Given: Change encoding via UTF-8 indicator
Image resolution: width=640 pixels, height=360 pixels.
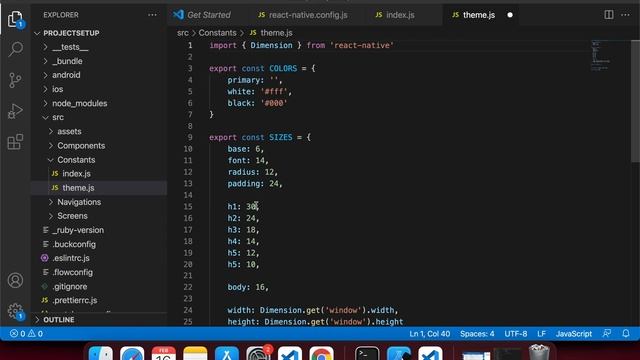Looking at the screenshot, I should coord(516,333).
